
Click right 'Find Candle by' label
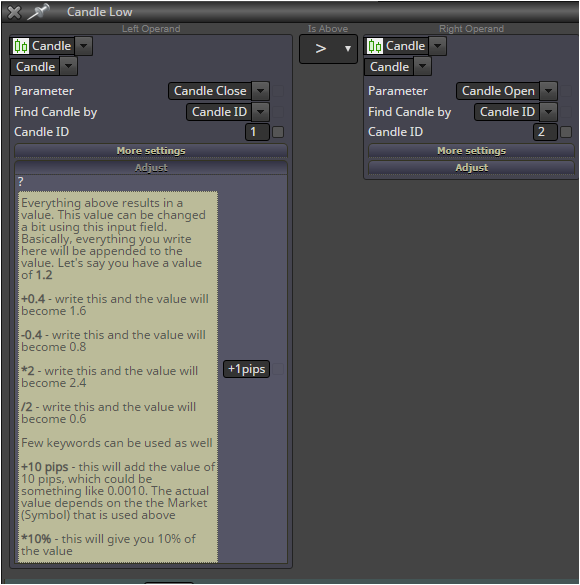pyautogui.click(x=410, y=112)
